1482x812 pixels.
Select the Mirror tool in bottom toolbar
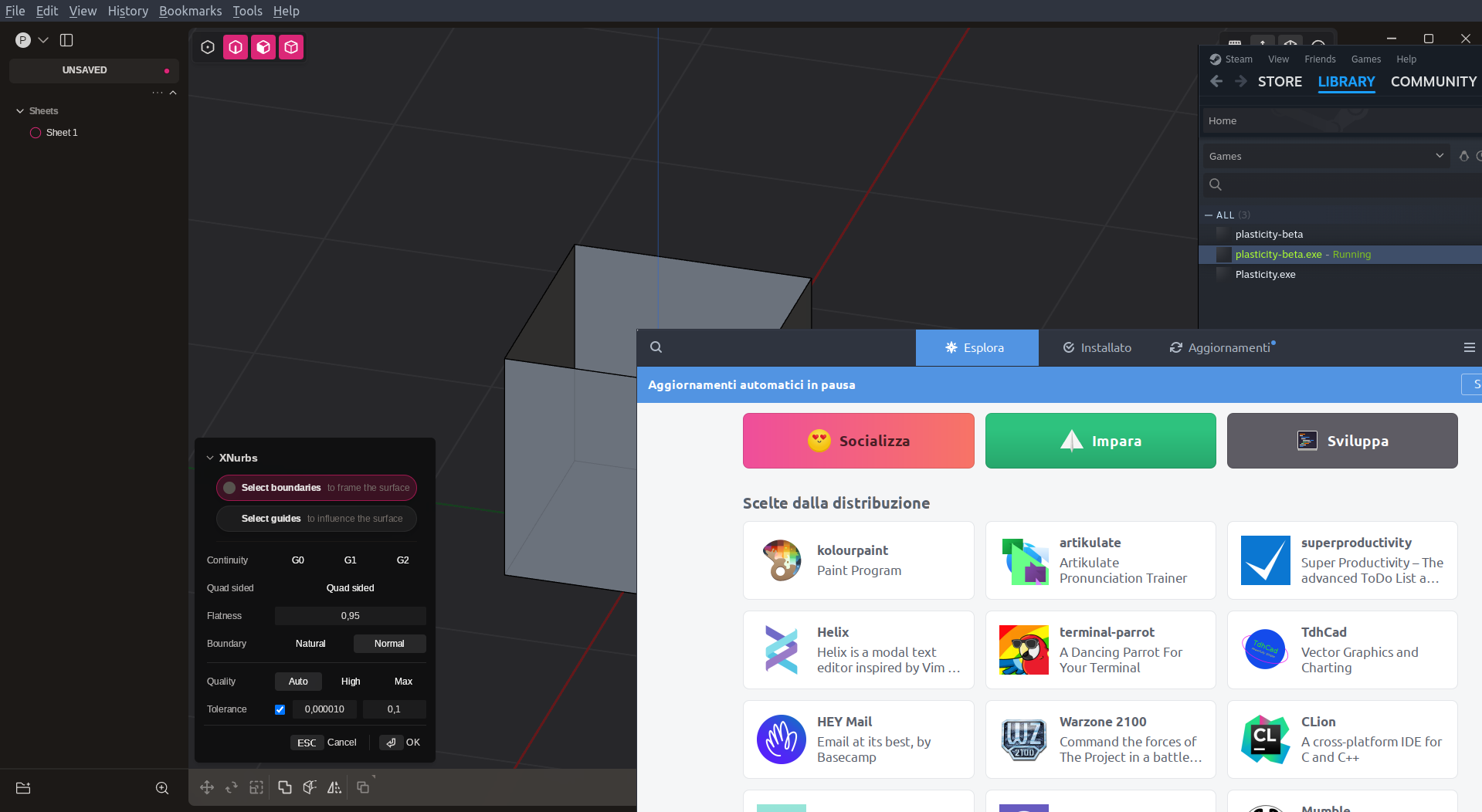pyautogui.click(x=334, y=787)
